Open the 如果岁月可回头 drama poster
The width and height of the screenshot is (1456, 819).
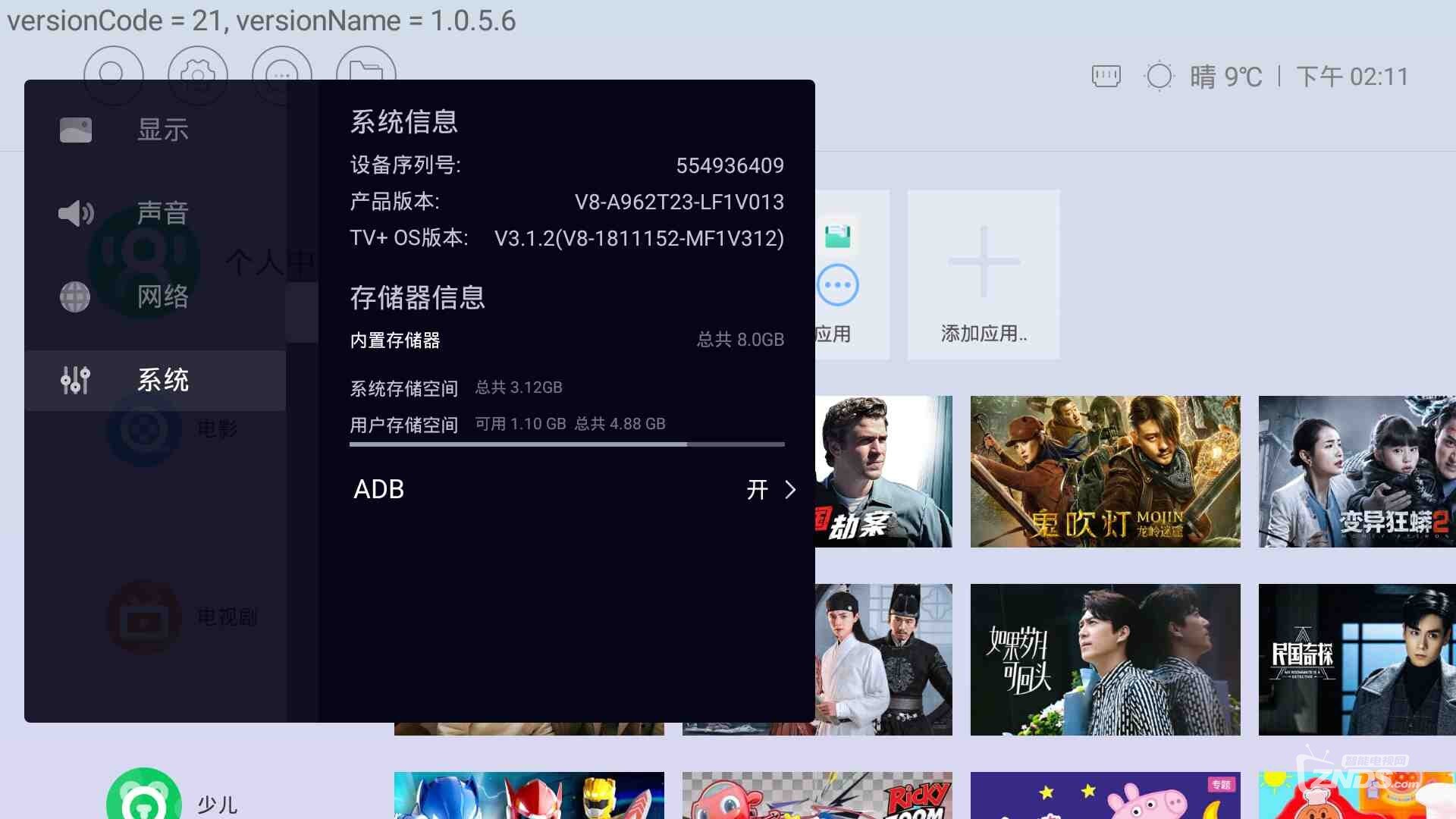point(1106,660)
